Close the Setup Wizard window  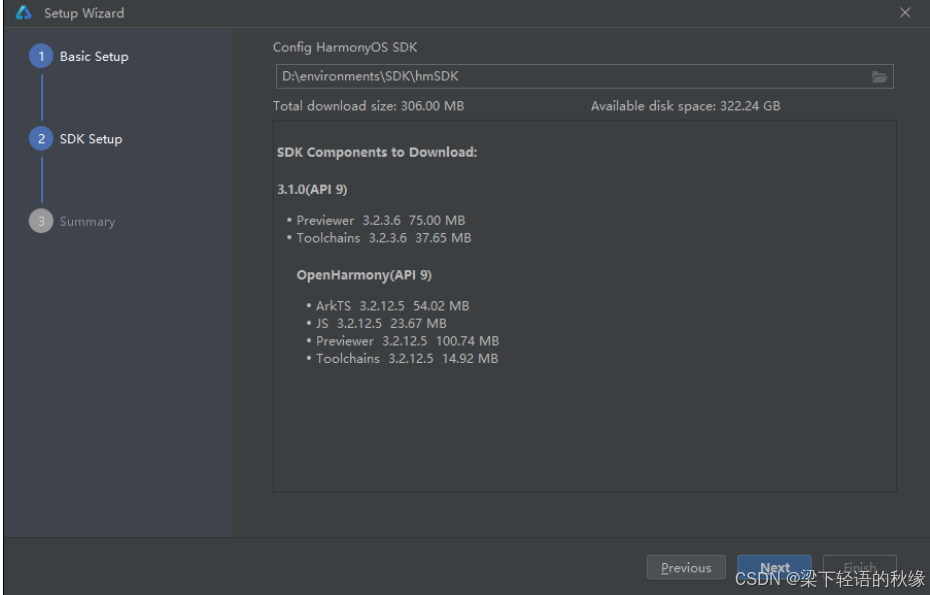pos(904,12)
